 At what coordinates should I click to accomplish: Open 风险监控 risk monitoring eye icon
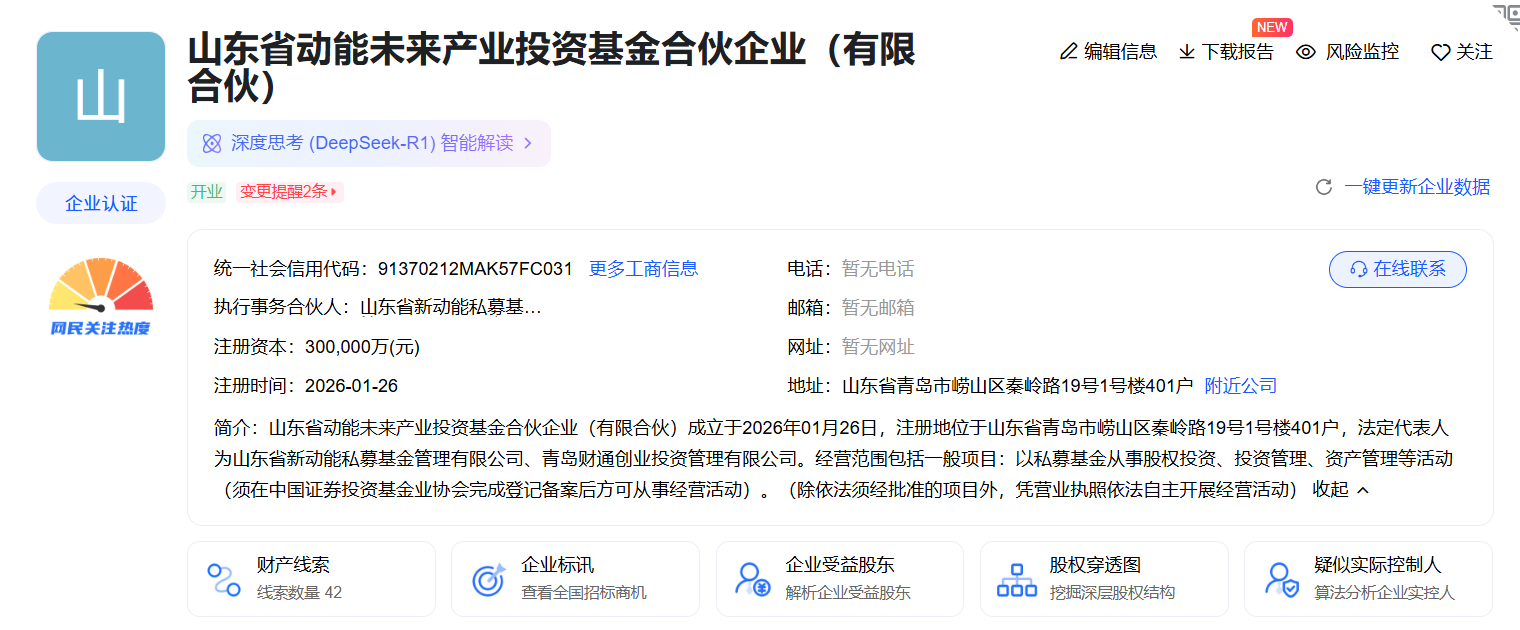1305,52
